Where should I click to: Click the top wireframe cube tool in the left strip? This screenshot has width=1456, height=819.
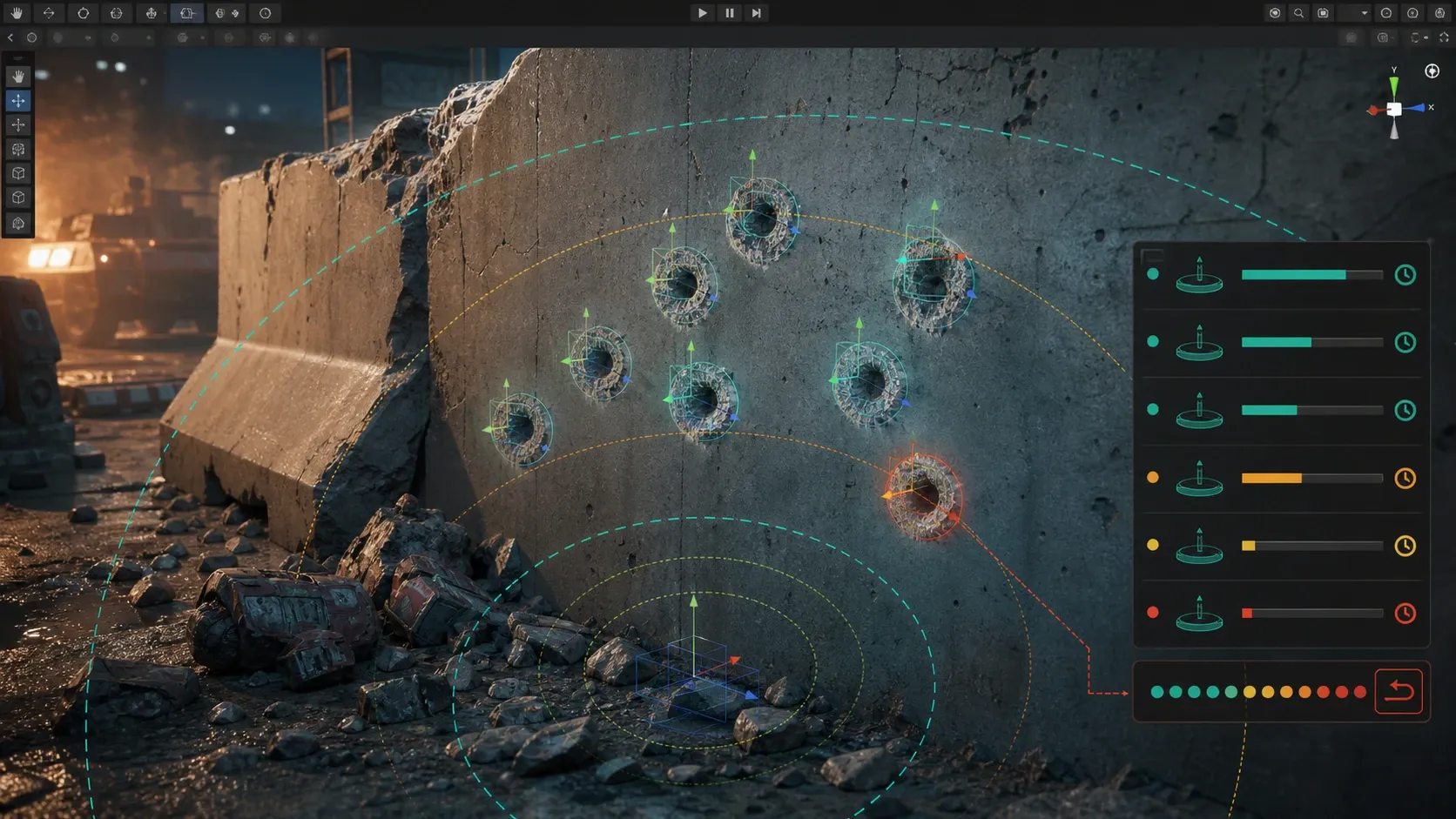tap(18, 174)
